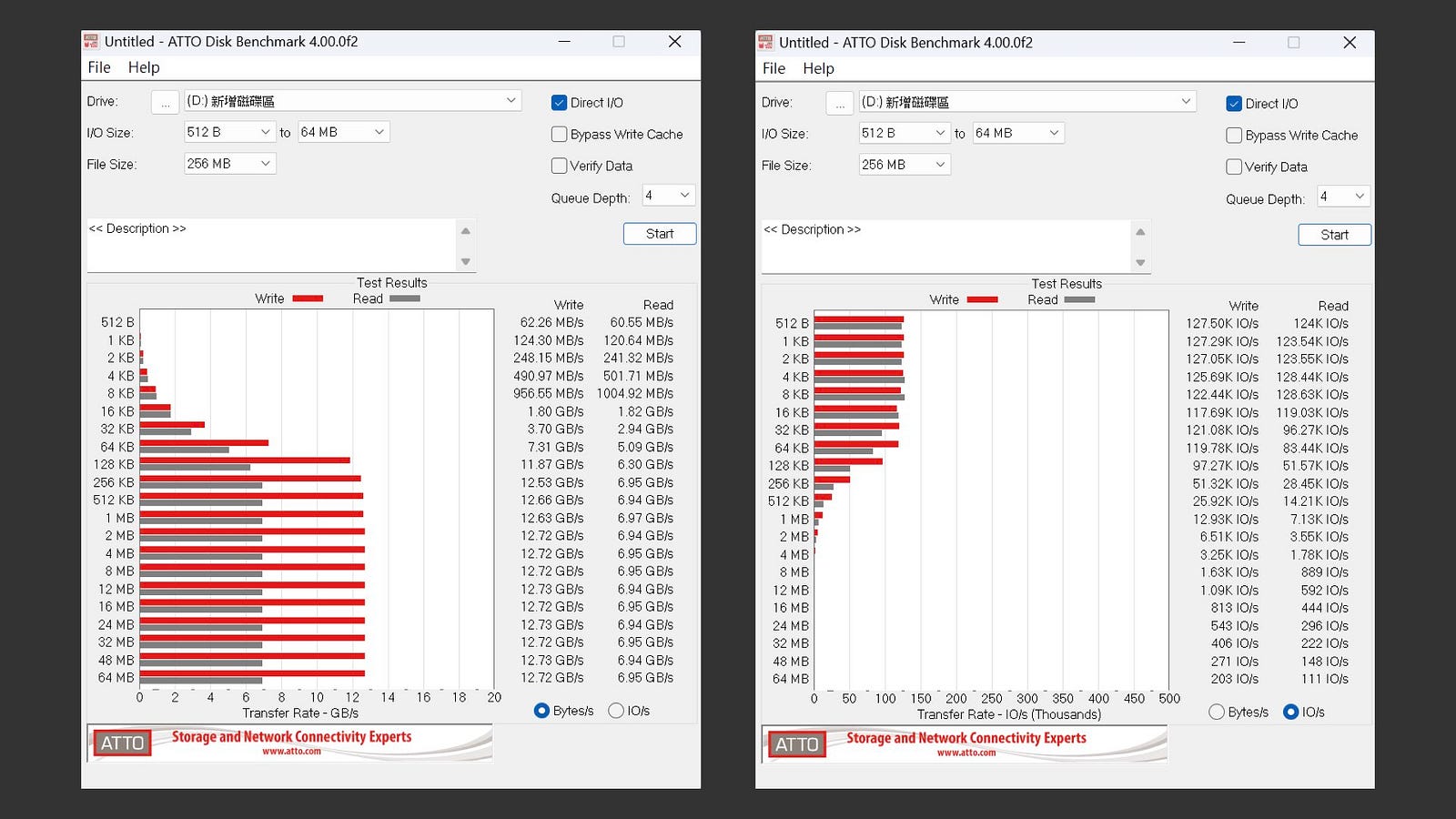The height and width of the screenshot is (819, 1456).
Task: Click the ATTO logo banner in right window
Action: pos(965,743)
